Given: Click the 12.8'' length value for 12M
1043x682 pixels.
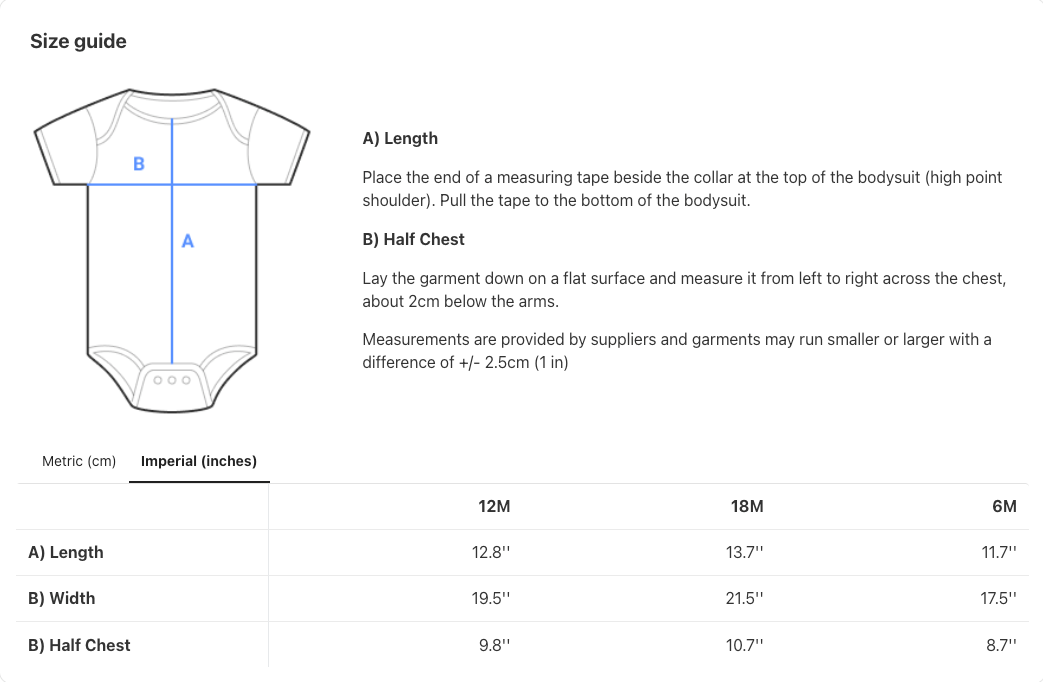Looking at the screenshot, I should tap(491, 552).
